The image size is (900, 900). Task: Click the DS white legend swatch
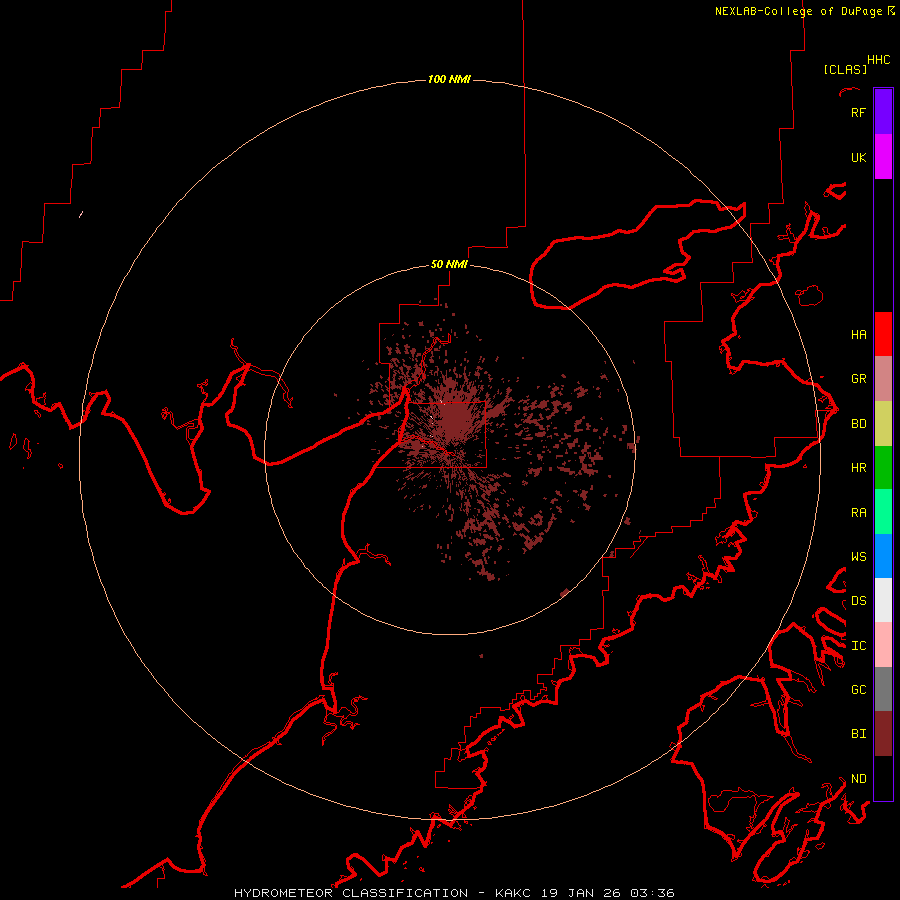click(883, 600)
